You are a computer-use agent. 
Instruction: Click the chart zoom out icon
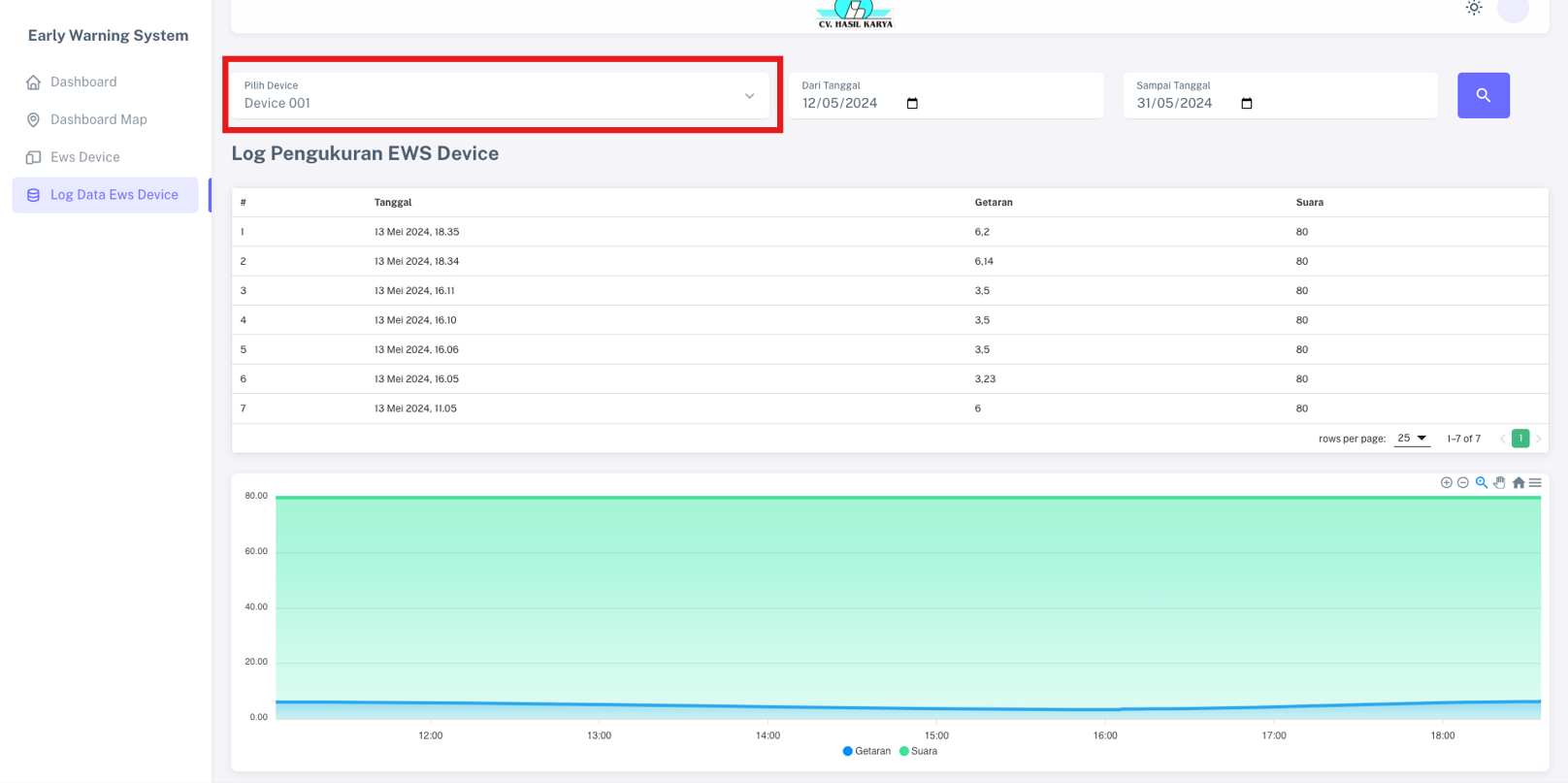pos(1463,482)
